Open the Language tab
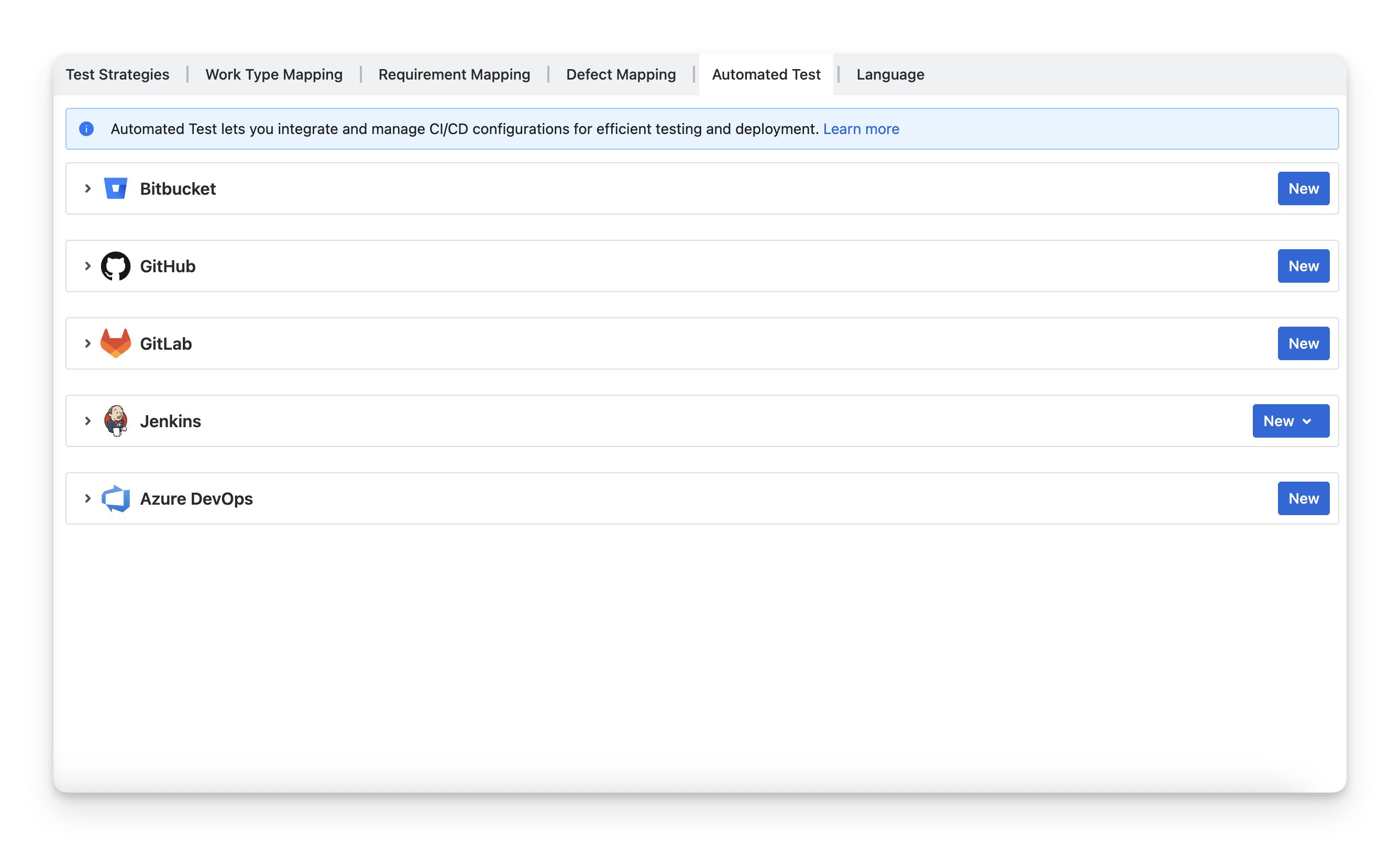 (890, 74)
